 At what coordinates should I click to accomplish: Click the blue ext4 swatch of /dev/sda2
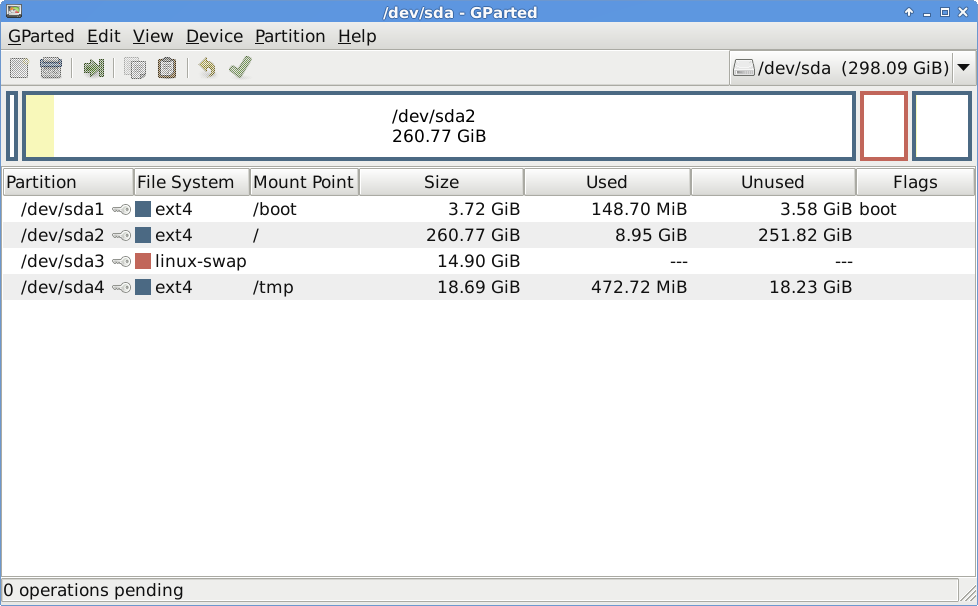coord(143,235)
